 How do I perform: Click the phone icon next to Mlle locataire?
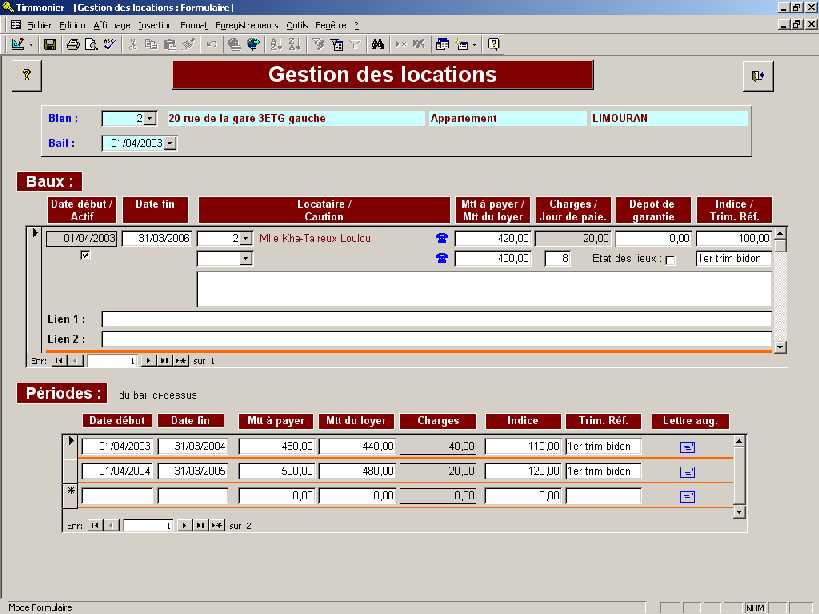pyautogui.click(x=441, y=238)
